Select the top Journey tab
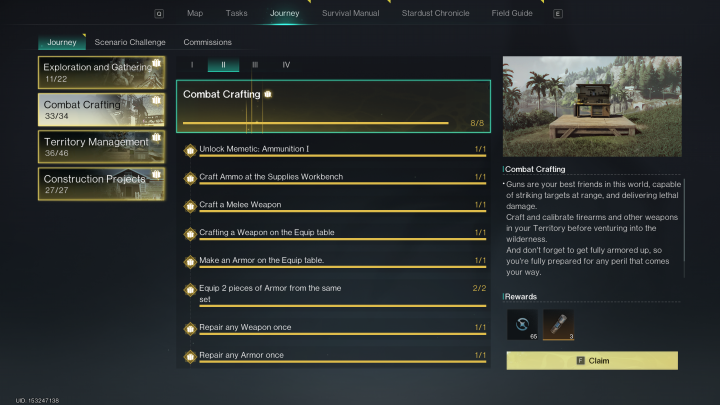 click(285, 13)
